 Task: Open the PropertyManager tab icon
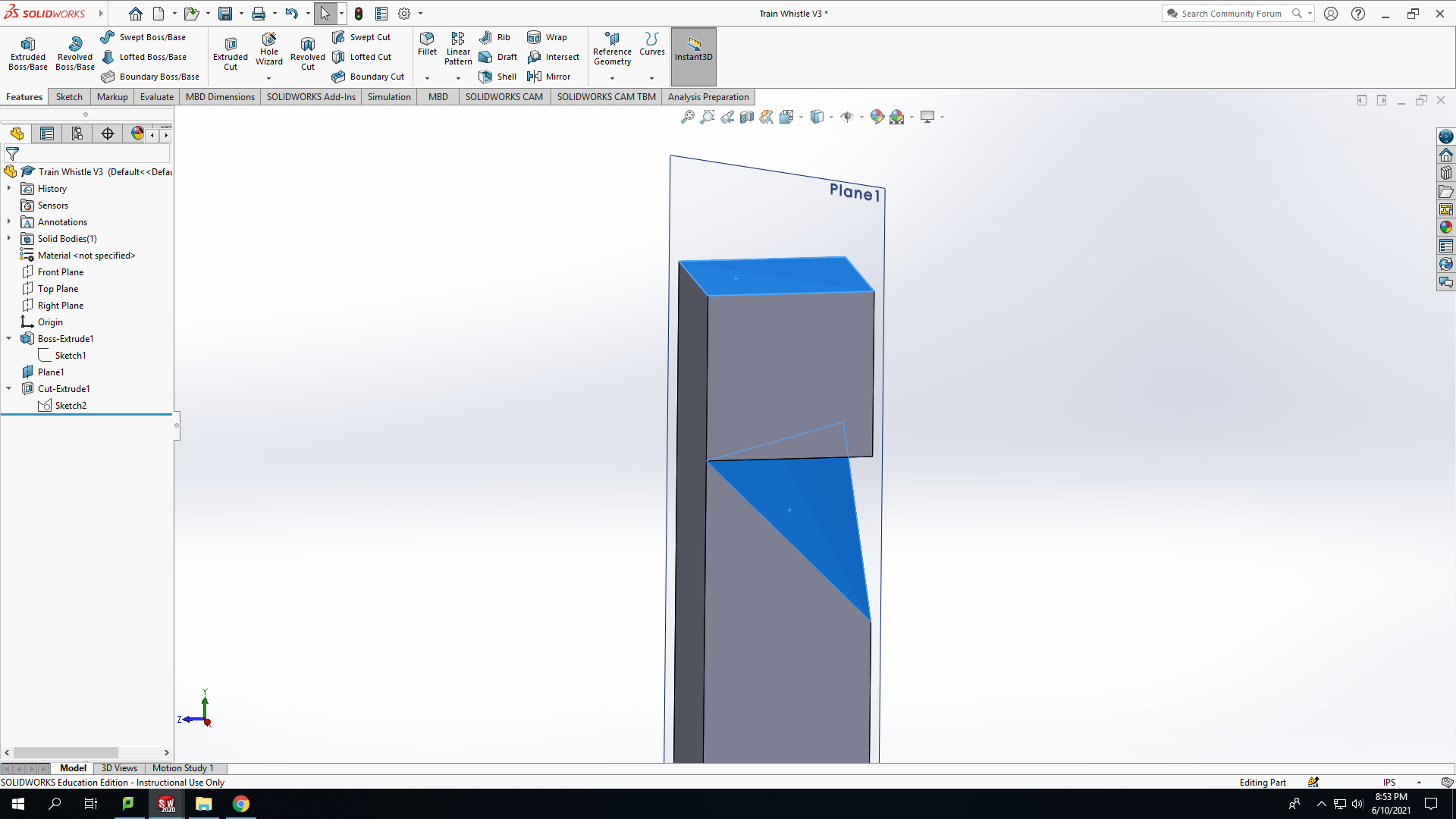click(47, 134)
